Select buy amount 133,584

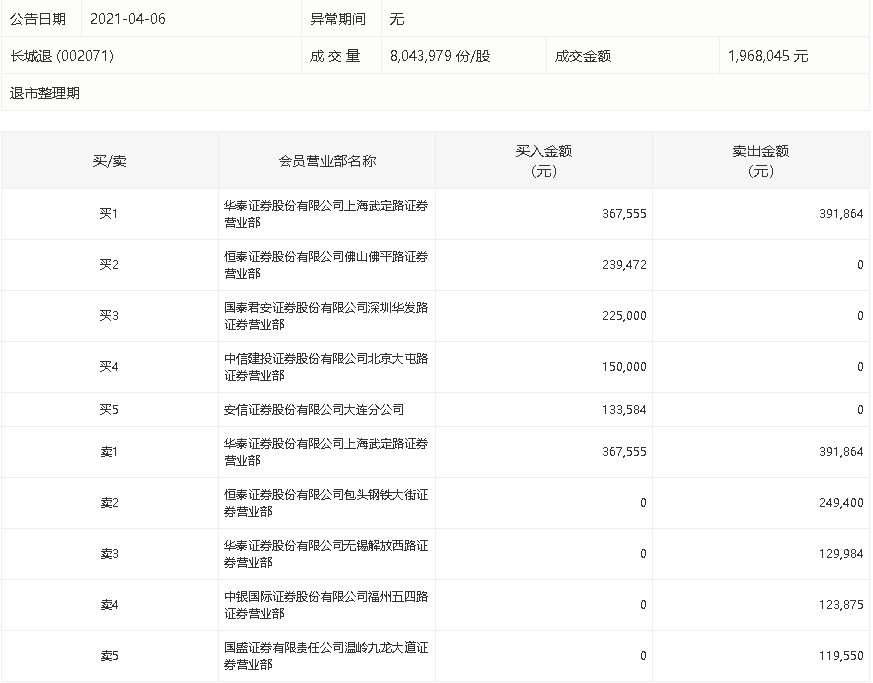(x=624, y=410)
